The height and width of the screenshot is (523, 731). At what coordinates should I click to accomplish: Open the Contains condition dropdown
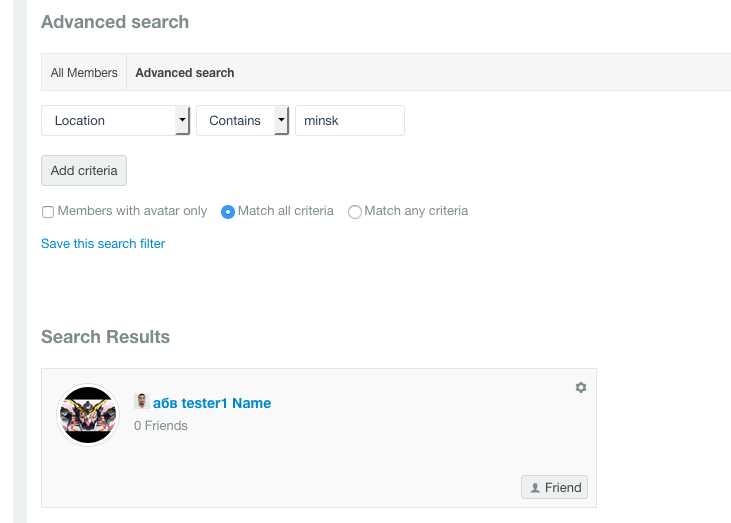(242, 121)
